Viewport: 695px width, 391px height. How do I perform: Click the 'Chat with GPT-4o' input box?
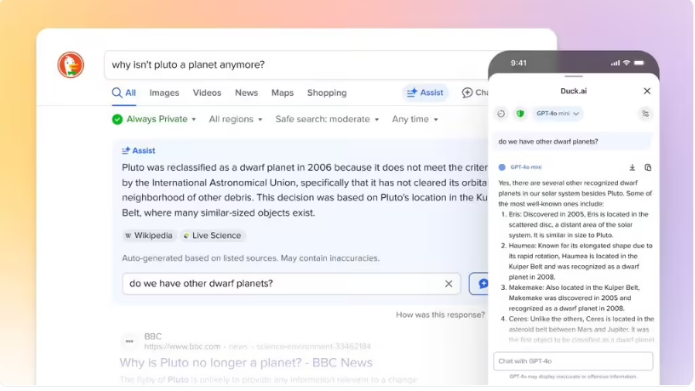pyautogui.click(x=573, y=361)
